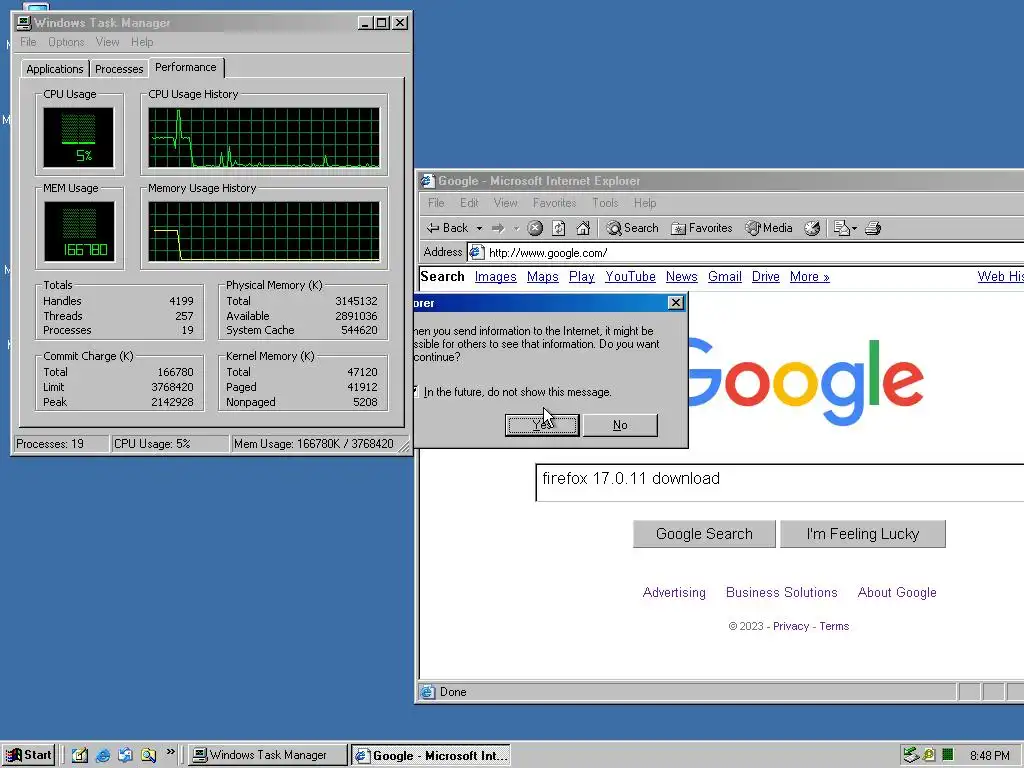The height and width of the screenshot is (768, 1024).
Task: Click the Business Solutions link
Action: coord(782,592)
